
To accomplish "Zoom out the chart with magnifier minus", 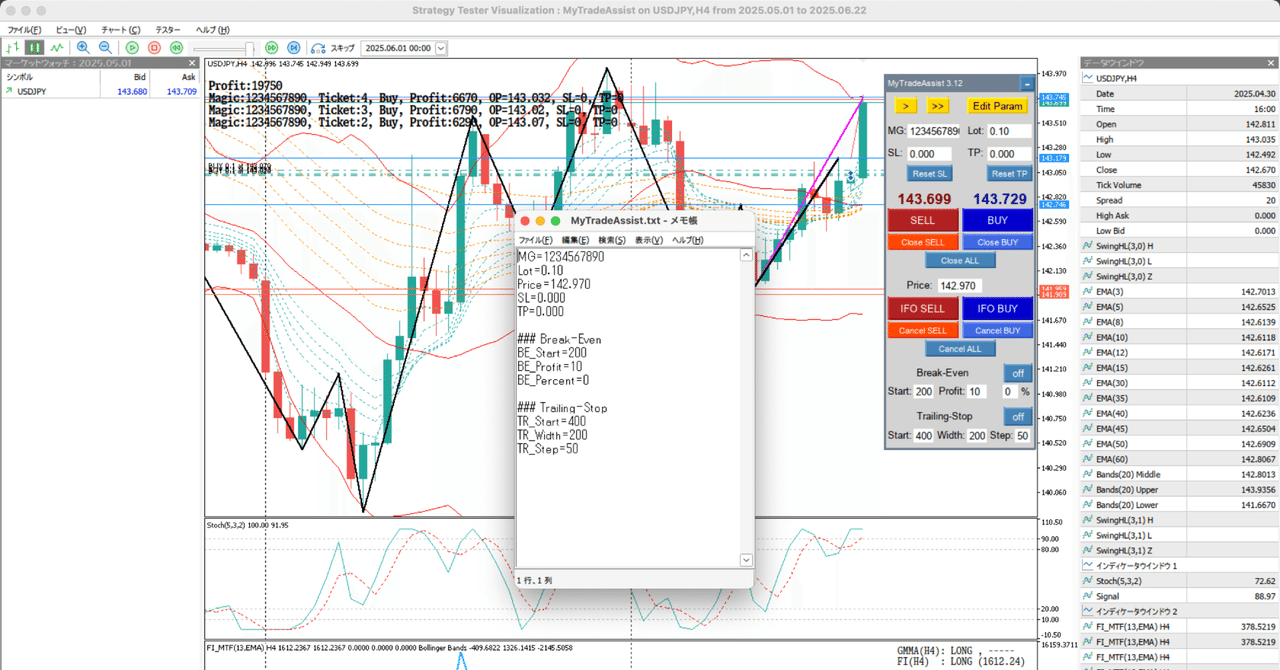I will click(105, 47).
